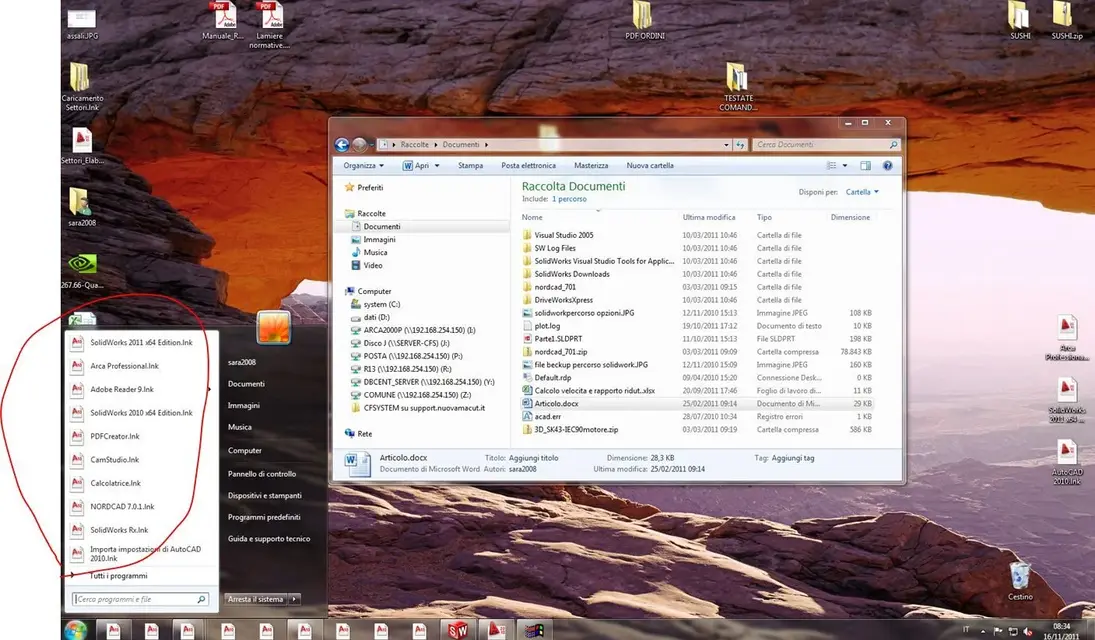Click the Nuova cartella button
This screenshot has height=640, width=1095.
649,166
